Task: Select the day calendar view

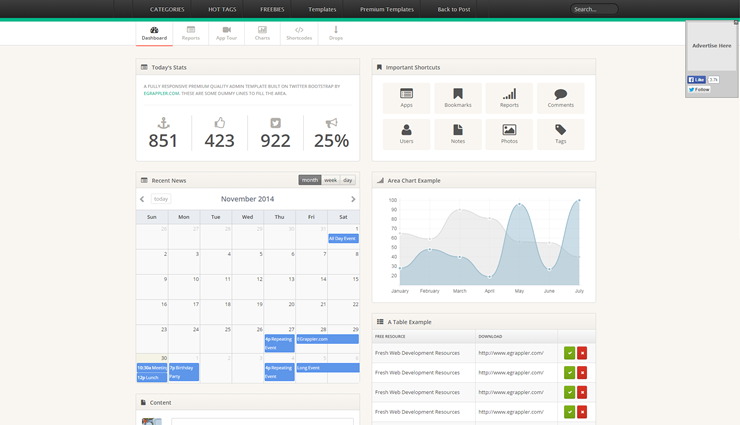Action: click(348, 180)
